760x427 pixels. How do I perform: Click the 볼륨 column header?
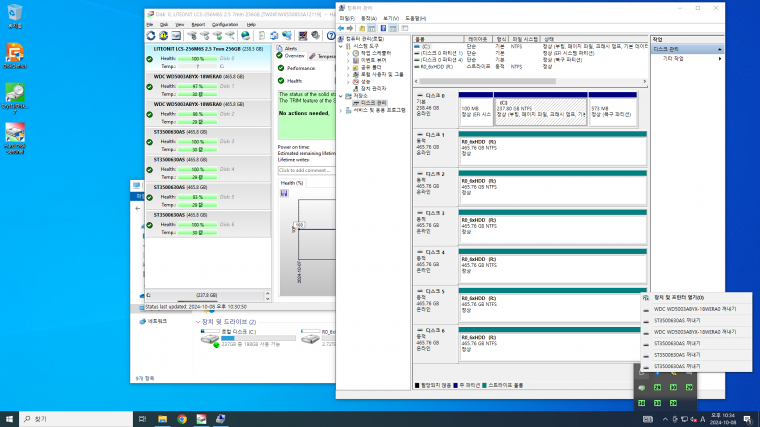[439, 39]
